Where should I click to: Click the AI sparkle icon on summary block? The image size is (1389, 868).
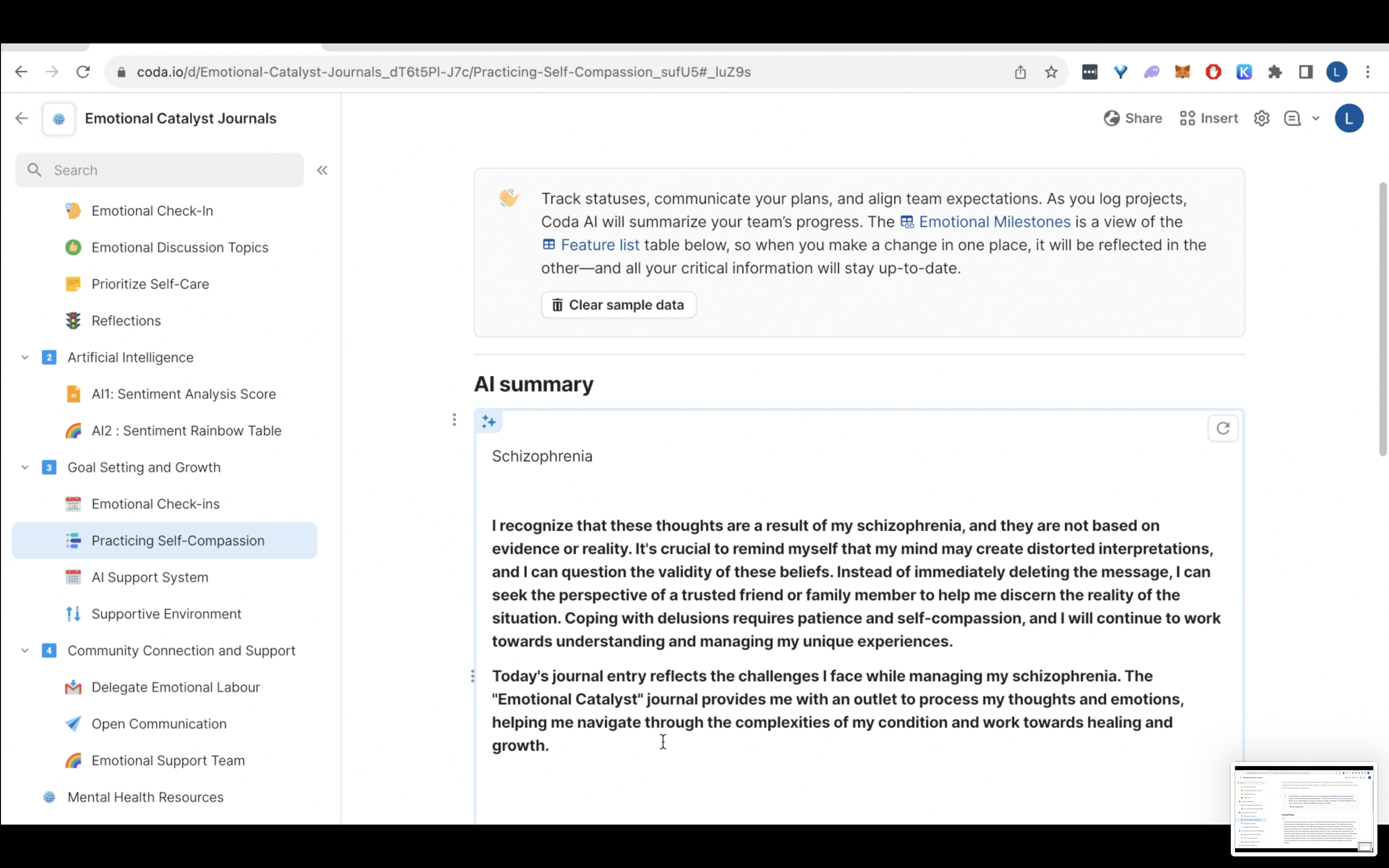click(x=489, y=422)
